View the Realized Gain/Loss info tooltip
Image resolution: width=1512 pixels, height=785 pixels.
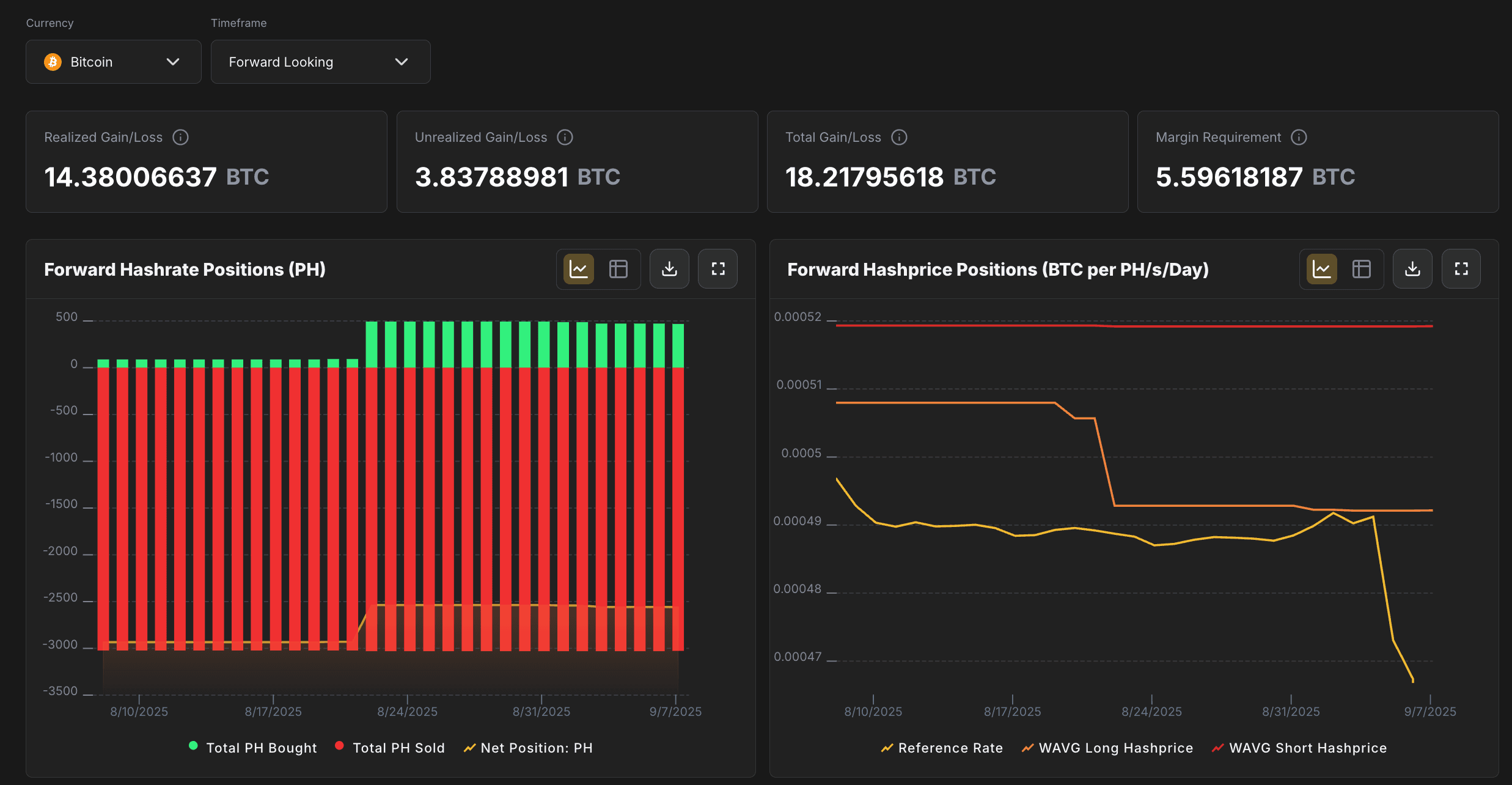click(180, 137)
